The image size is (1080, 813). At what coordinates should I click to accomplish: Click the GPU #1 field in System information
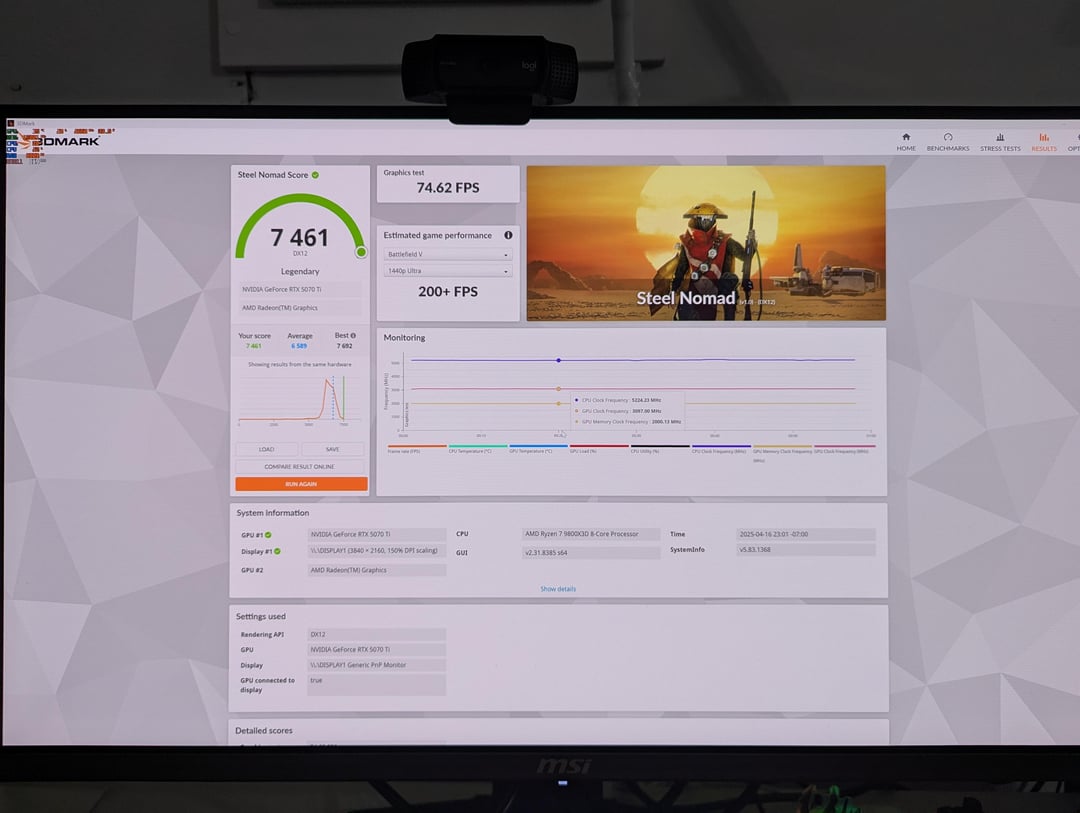coord(377,535)
